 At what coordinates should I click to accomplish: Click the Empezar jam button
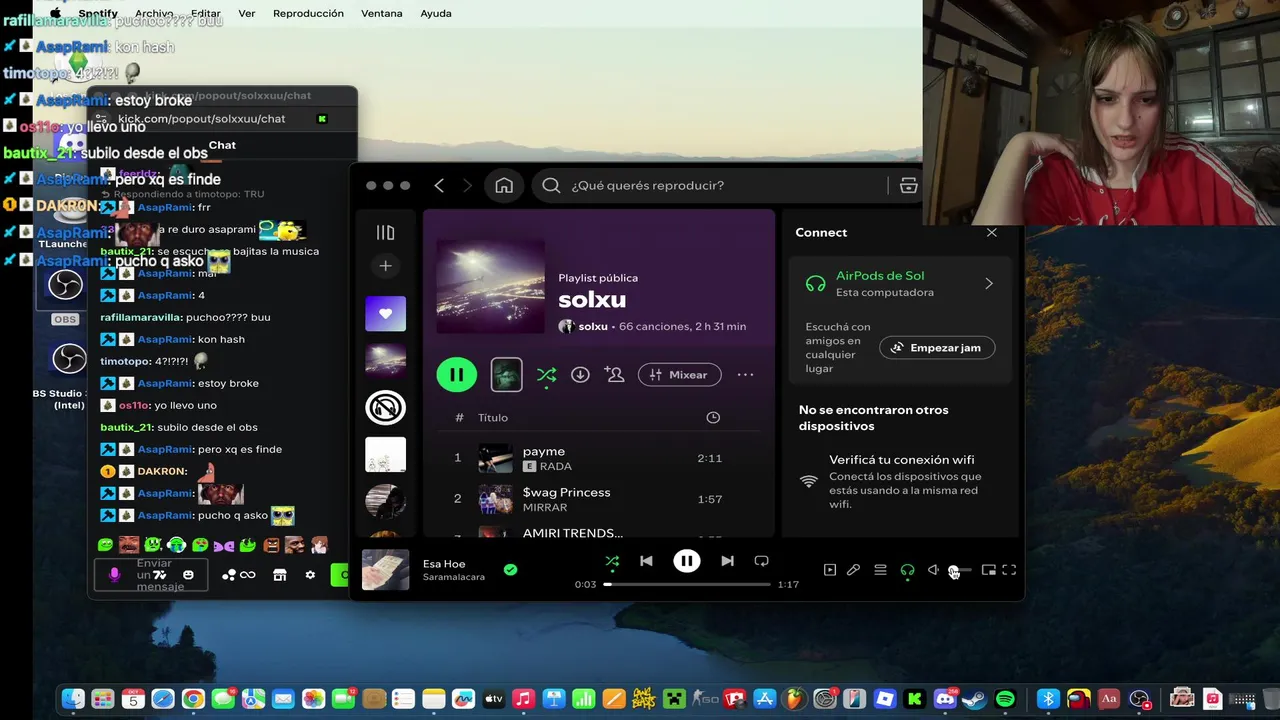[x=937, y=348]
